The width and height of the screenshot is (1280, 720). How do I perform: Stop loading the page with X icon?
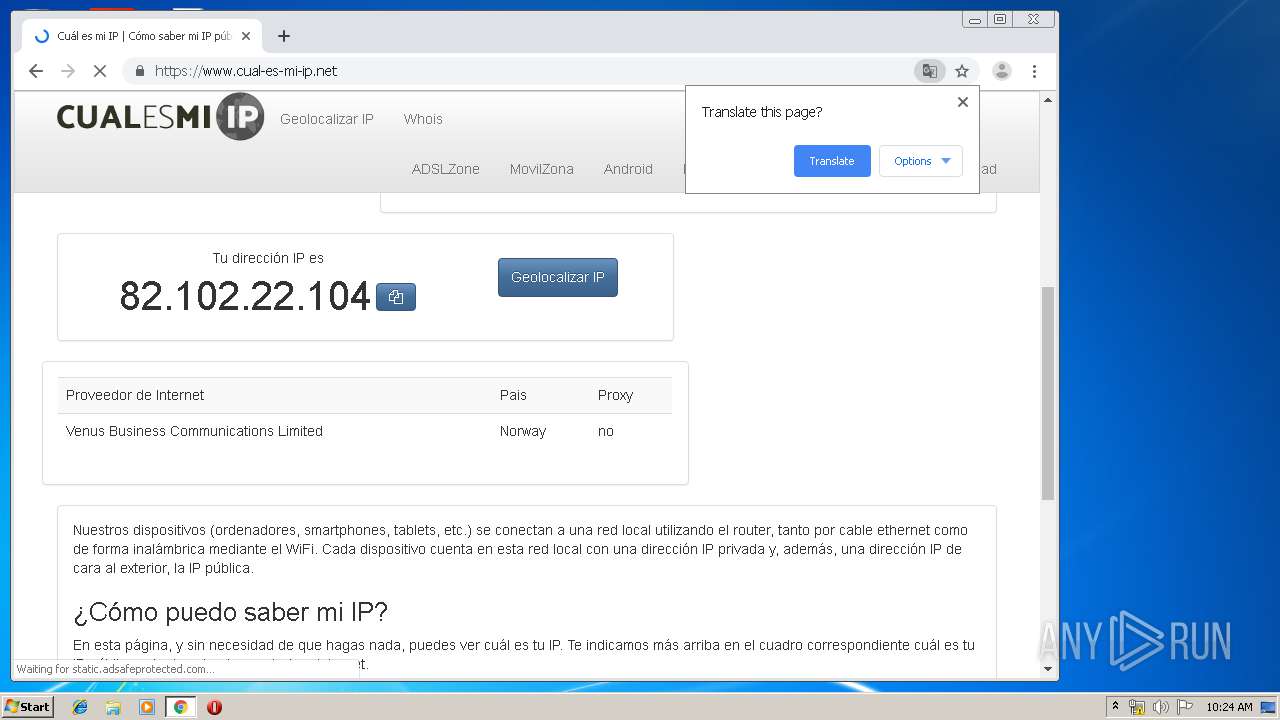pos(100,71)
